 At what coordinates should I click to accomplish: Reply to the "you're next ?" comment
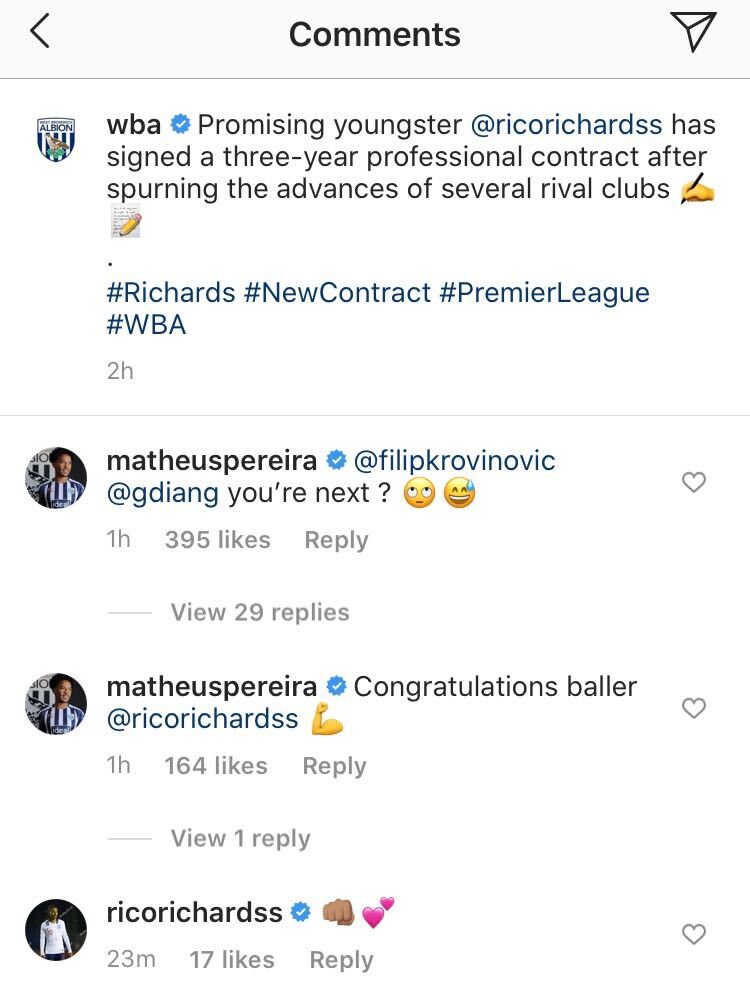click(x=336, y=540)
